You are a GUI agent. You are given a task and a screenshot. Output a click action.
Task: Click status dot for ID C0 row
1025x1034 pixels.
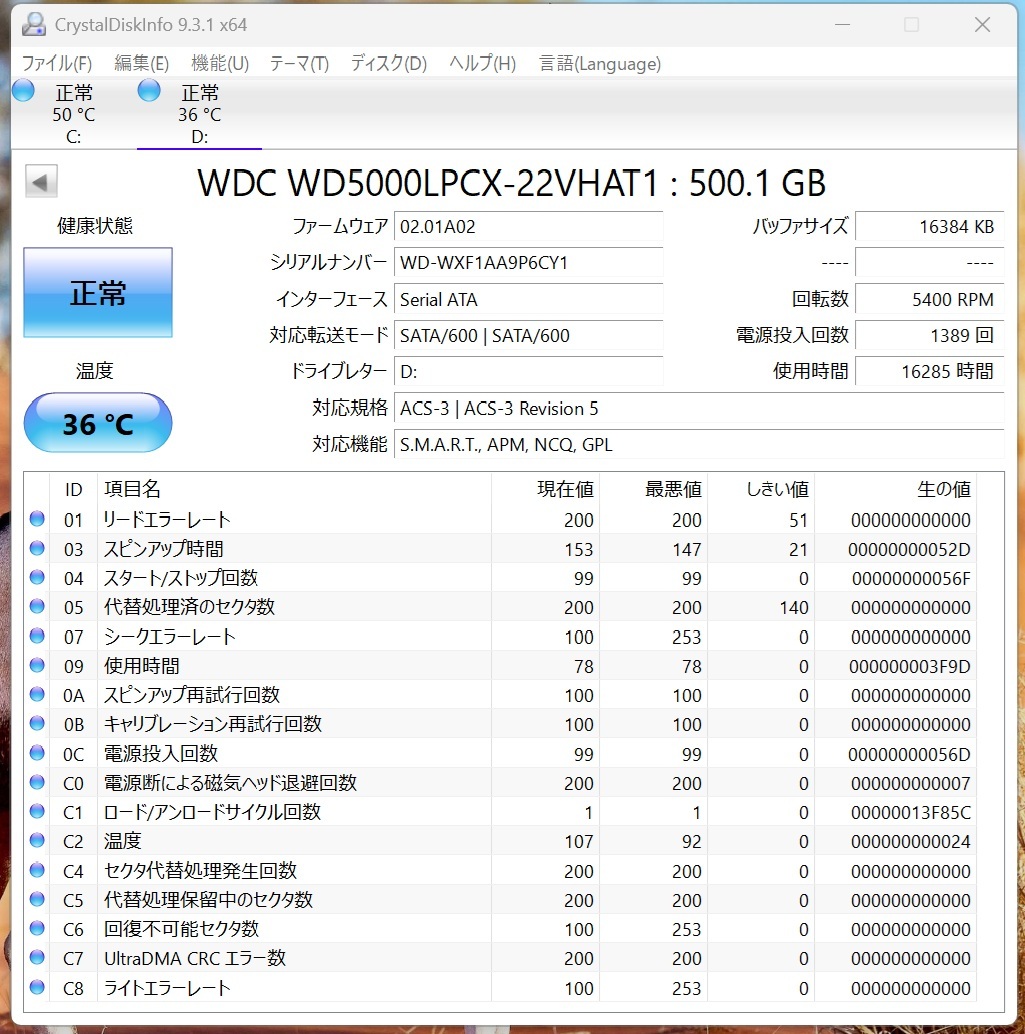click(37, 782)
